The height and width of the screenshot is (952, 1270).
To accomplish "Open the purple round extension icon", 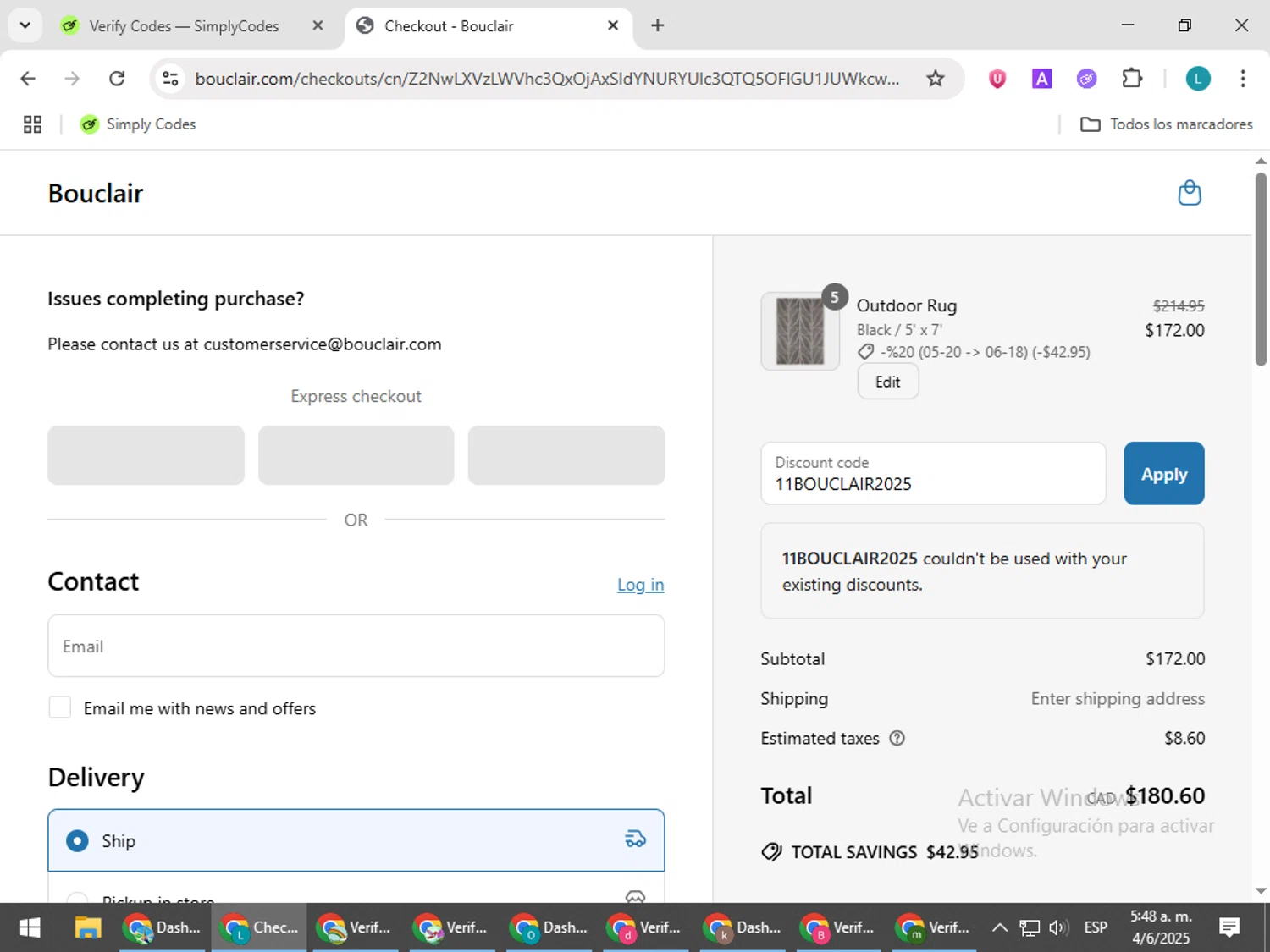I will 1086,79.
